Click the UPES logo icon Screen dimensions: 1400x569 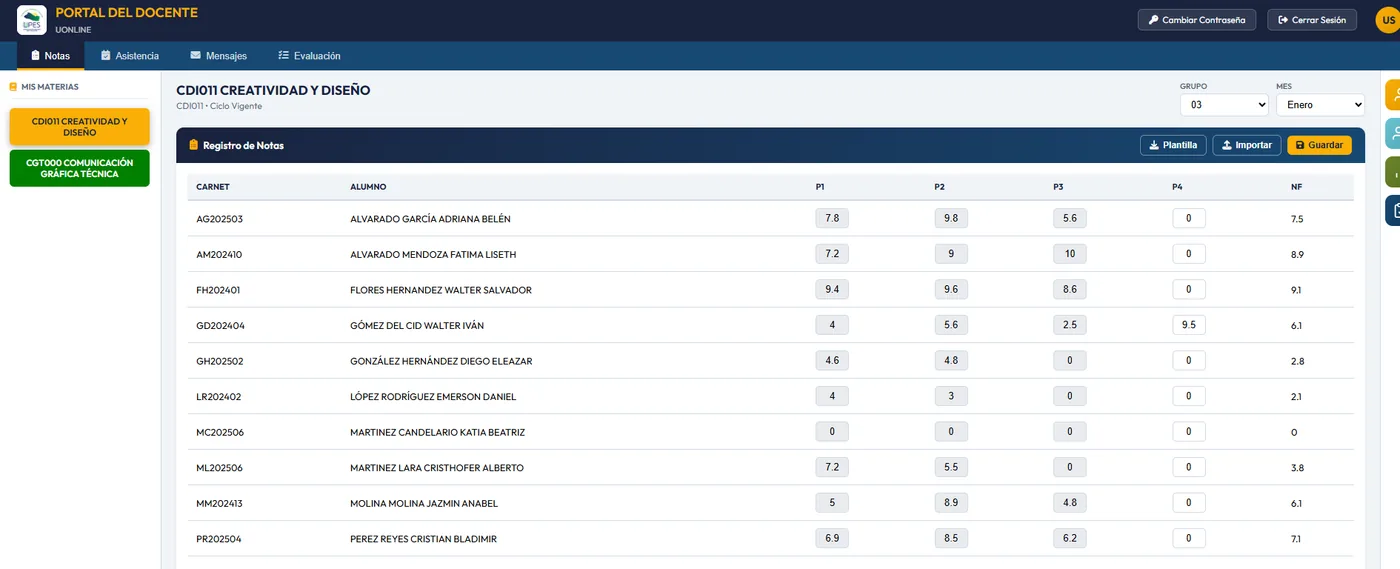coord(32,20)
